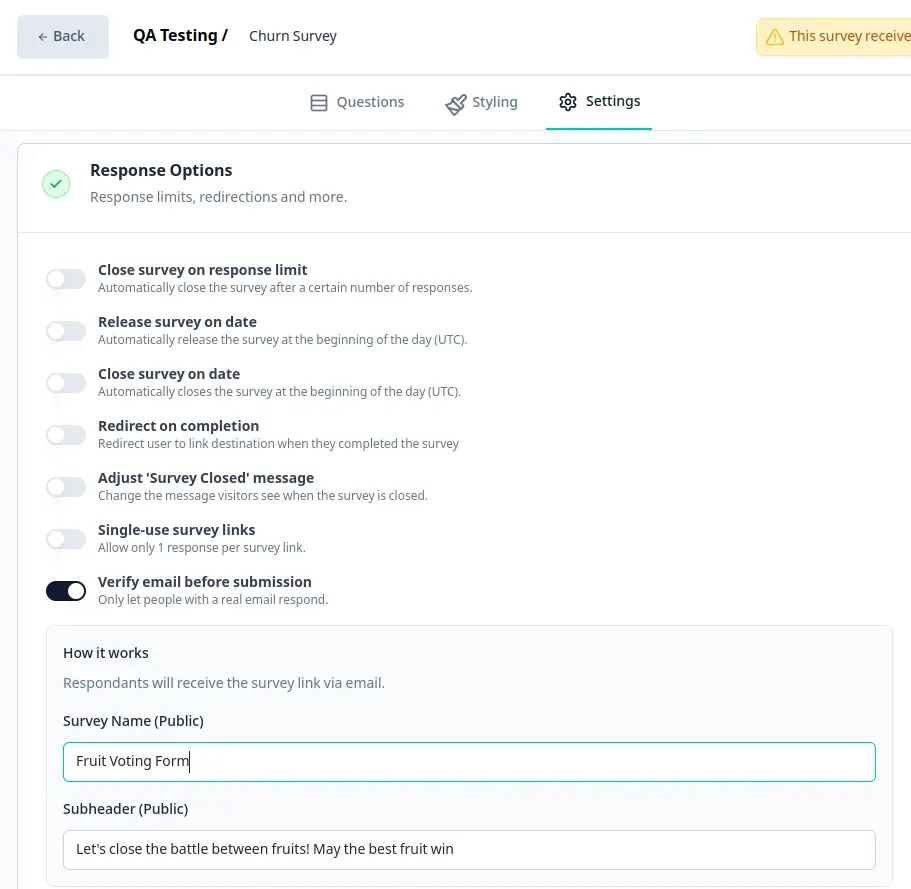
Task: Click the Subheader (Public) input field
Action: 469,850
